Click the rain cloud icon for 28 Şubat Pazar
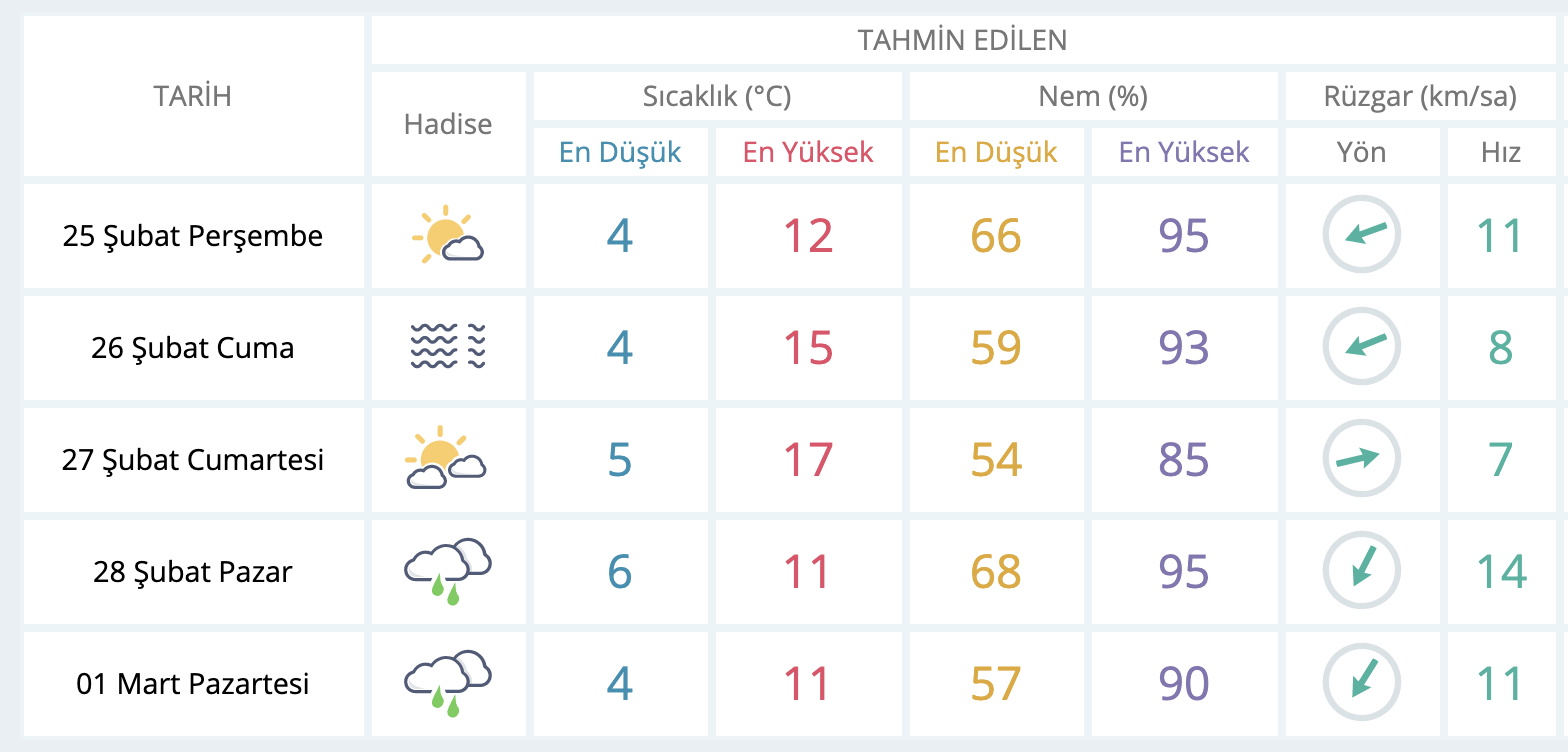 pos(448,571)
